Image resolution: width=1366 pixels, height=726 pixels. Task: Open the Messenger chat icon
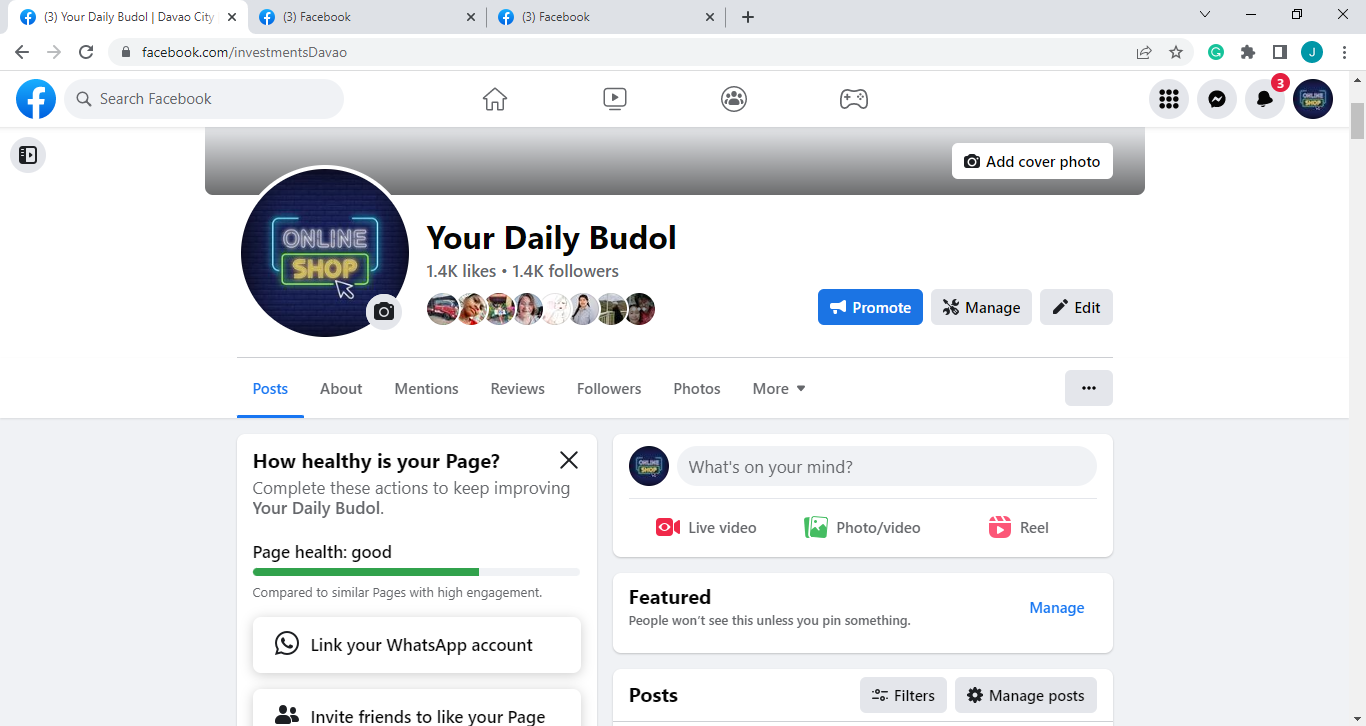tap(1217, 99)
